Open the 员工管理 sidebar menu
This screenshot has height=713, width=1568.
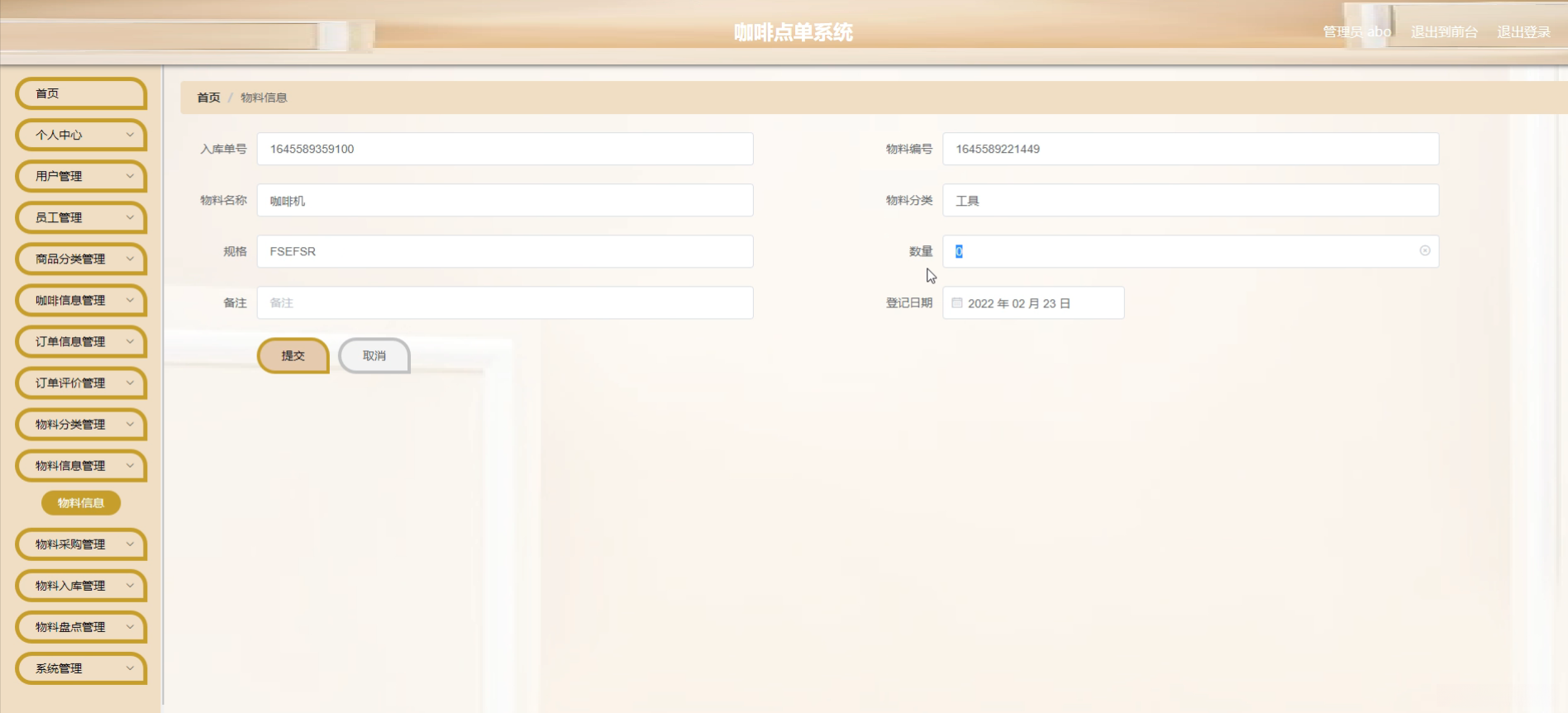click(81, 217)
